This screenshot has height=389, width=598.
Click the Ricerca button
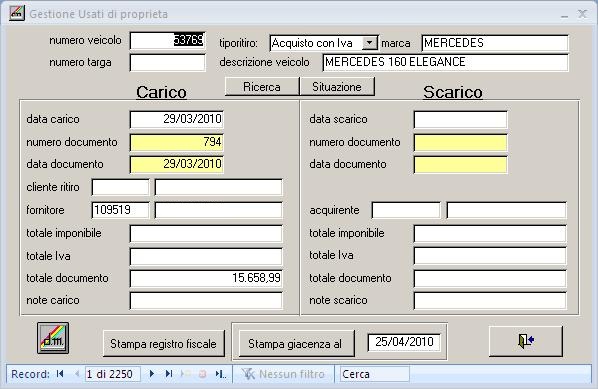(x=262, y=87)
